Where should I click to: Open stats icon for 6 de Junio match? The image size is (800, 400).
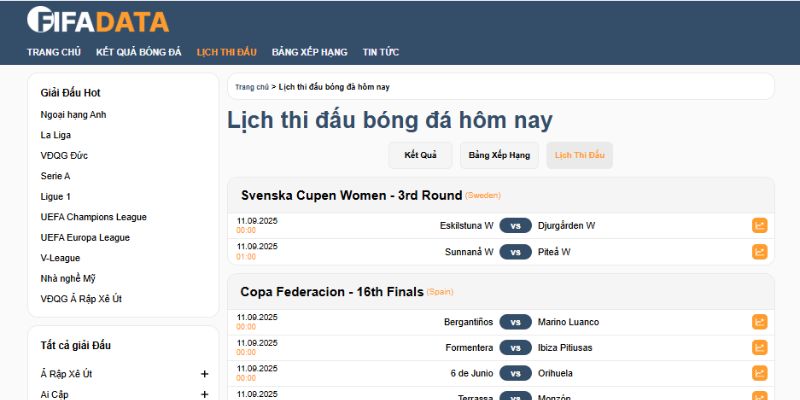[759, 373]
